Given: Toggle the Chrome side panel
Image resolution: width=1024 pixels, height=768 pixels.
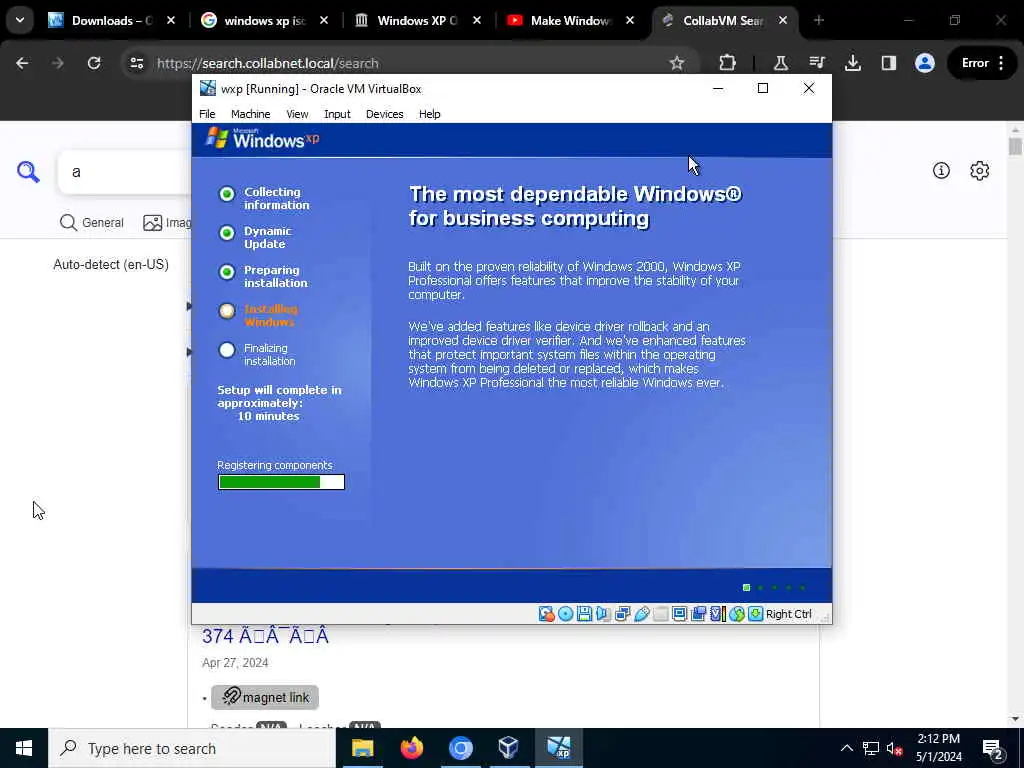Looking at the screenshot, I should pyautogui.click(x=889, y=63).
